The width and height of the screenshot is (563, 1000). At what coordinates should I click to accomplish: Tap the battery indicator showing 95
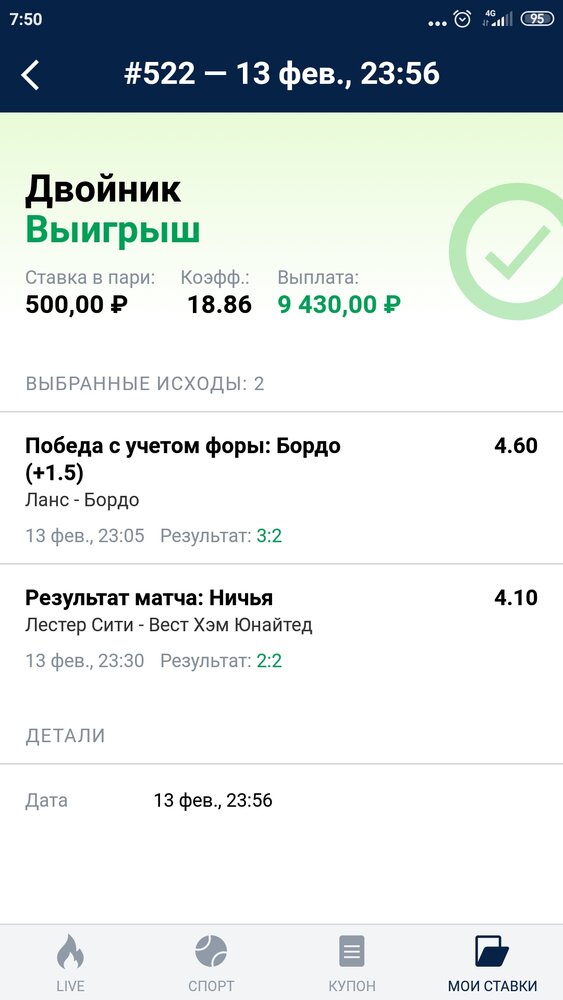pyautogui.click(x=537, y=19)
